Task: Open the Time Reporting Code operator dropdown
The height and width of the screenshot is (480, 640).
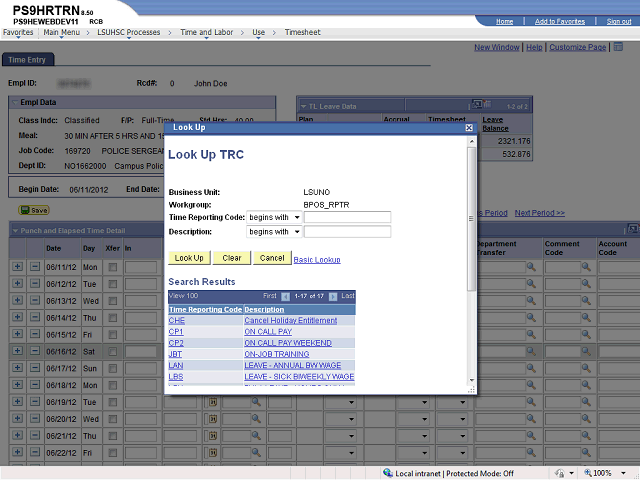Action: [x=274, y=217]
